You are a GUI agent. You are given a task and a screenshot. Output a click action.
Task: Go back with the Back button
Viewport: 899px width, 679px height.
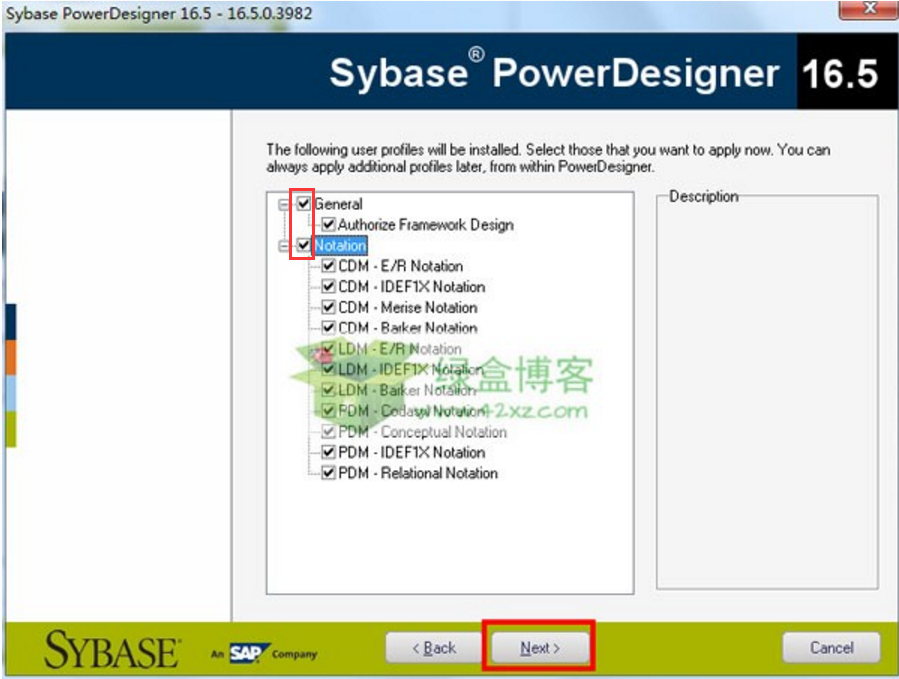[x=433, y=648]
